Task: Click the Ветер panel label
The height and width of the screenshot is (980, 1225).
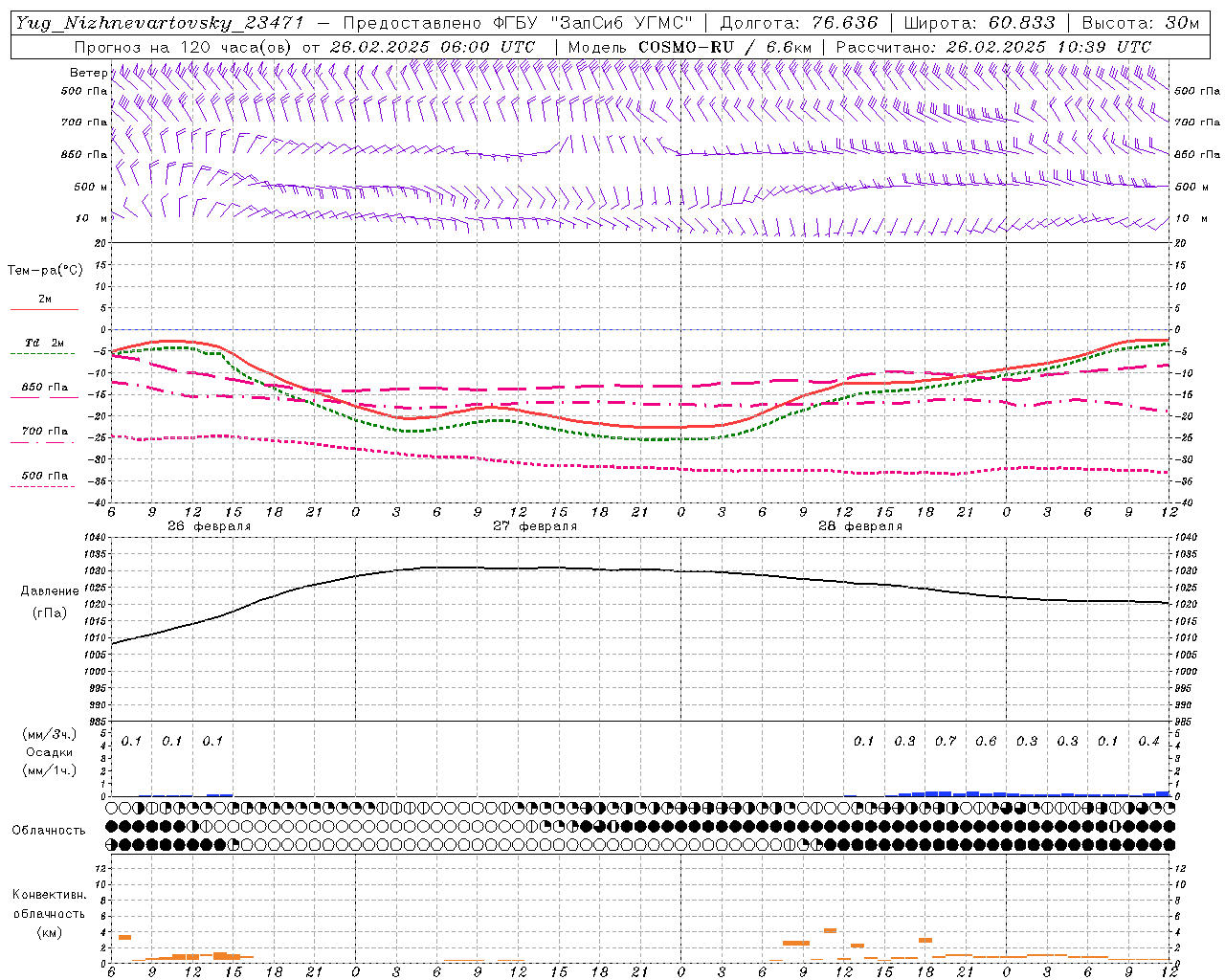Action: tap(88, 73)
